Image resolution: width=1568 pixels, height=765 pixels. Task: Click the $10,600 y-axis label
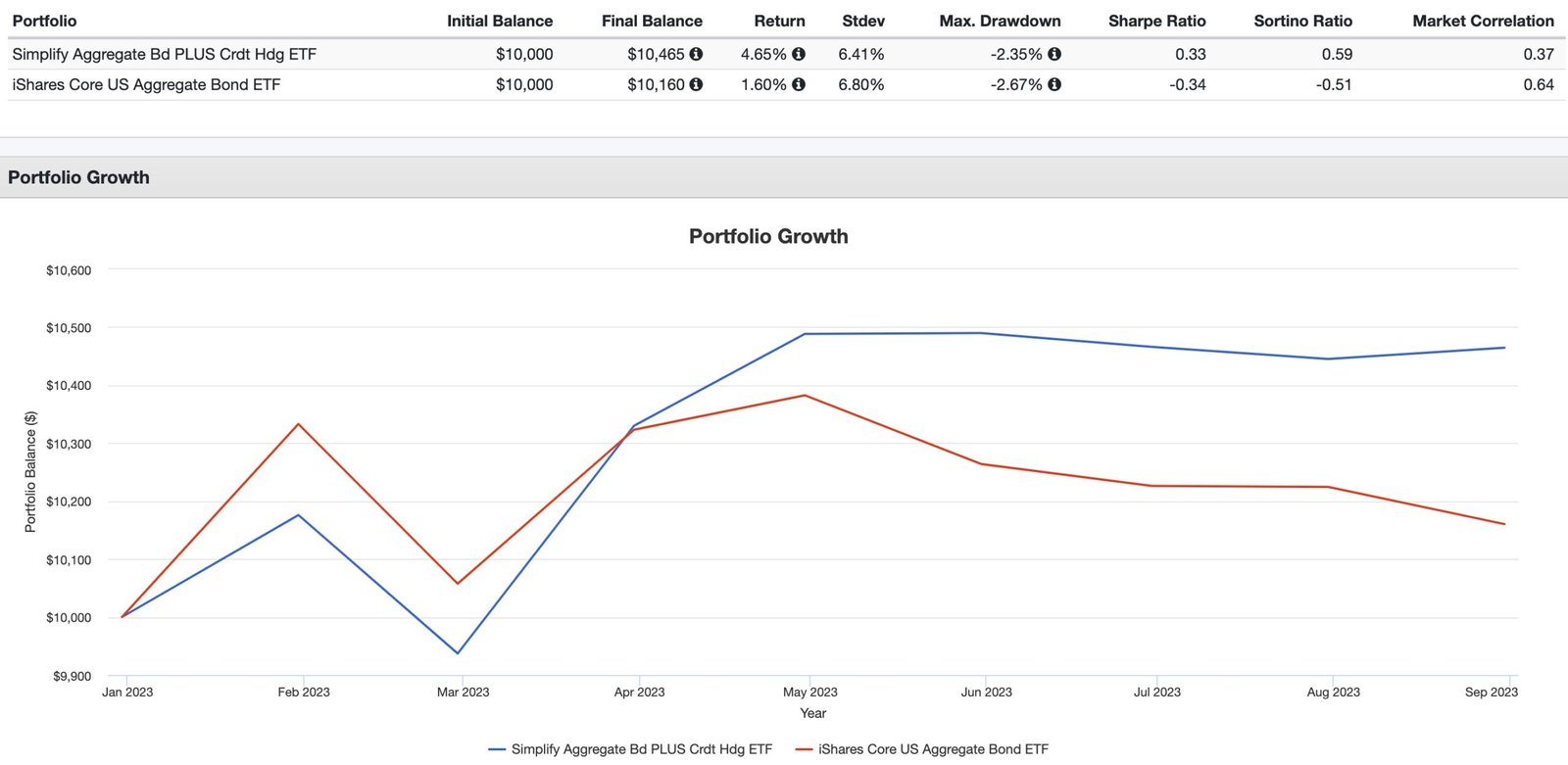[x=69, y=270]
